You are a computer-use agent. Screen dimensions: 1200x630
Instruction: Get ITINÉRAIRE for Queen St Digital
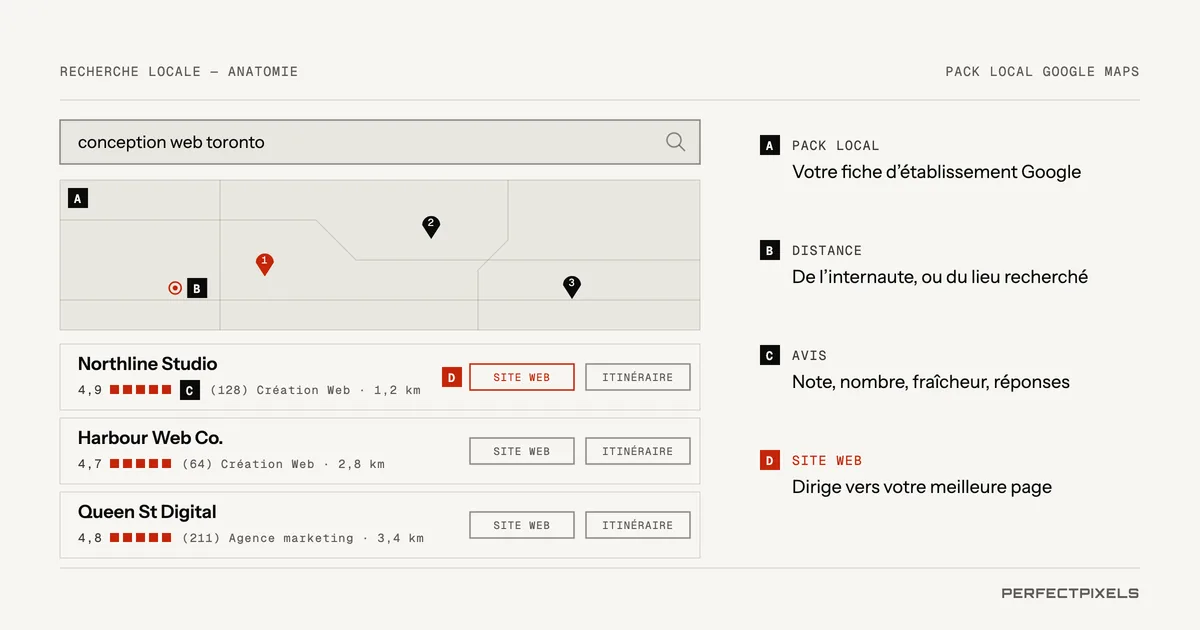point(638,525)
